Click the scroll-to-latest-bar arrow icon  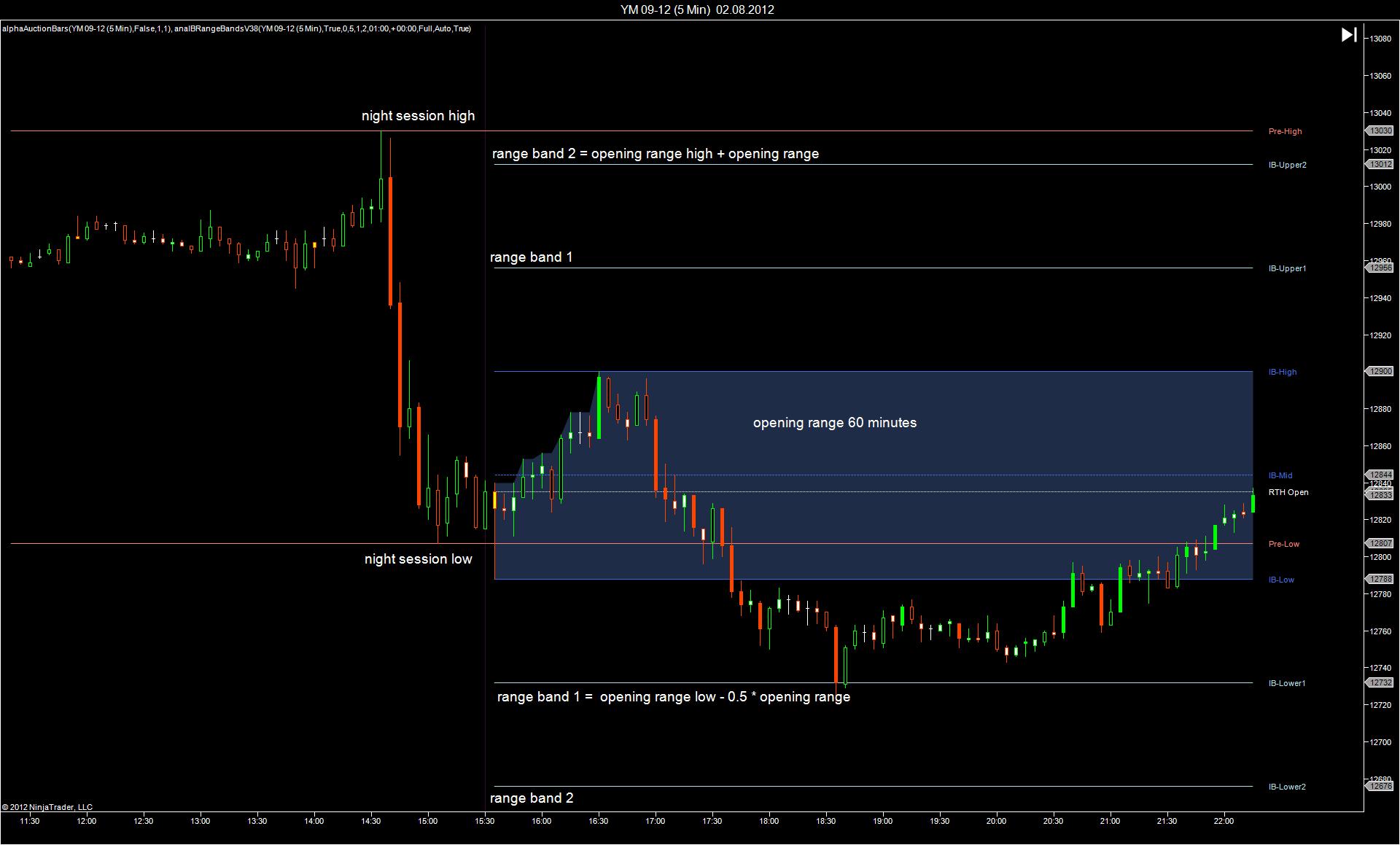point(1349,35)
